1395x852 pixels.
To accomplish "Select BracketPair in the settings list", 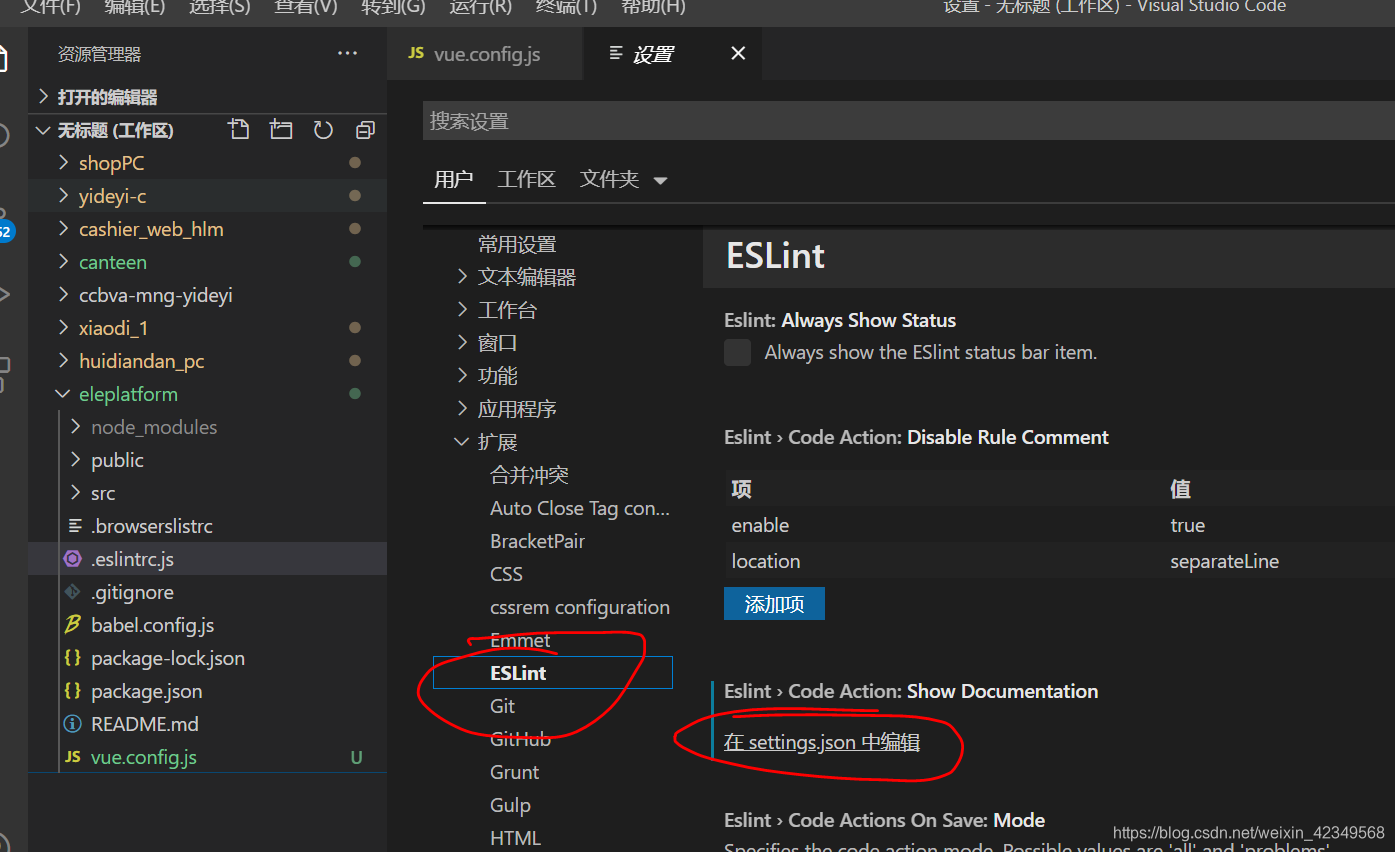I will click(x=537, y=541).
